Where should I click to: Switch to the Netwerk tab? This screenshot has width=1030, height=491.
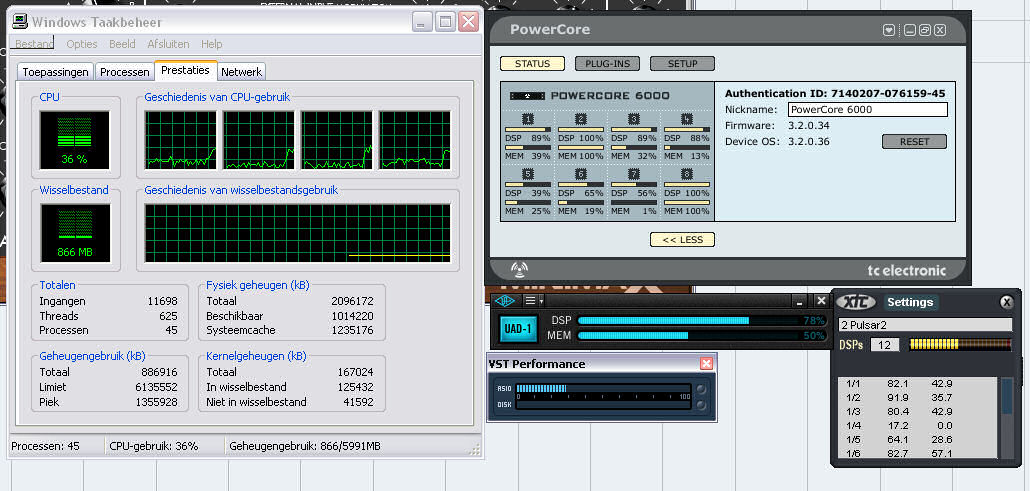point(241,72)
